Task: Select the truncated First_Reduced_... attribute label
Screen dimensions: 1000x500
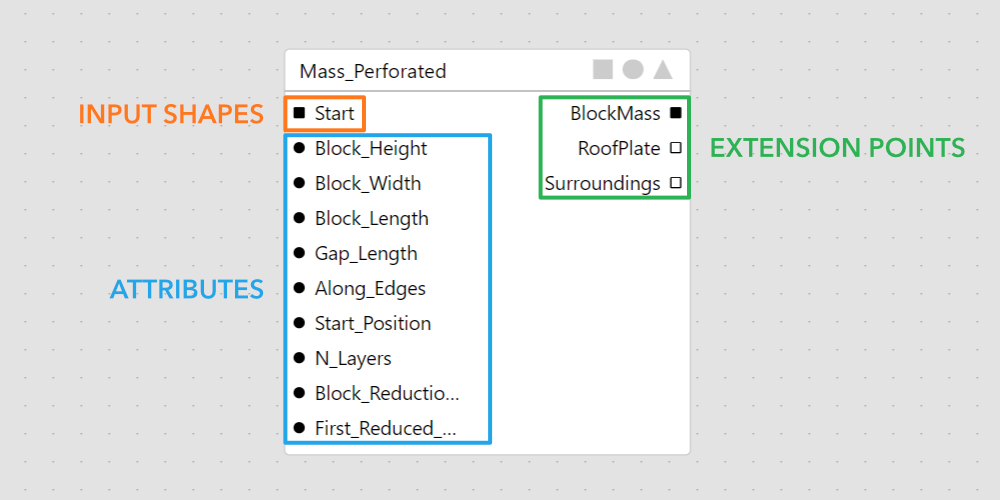Action: pyautogui.click(x=385, y=428)
